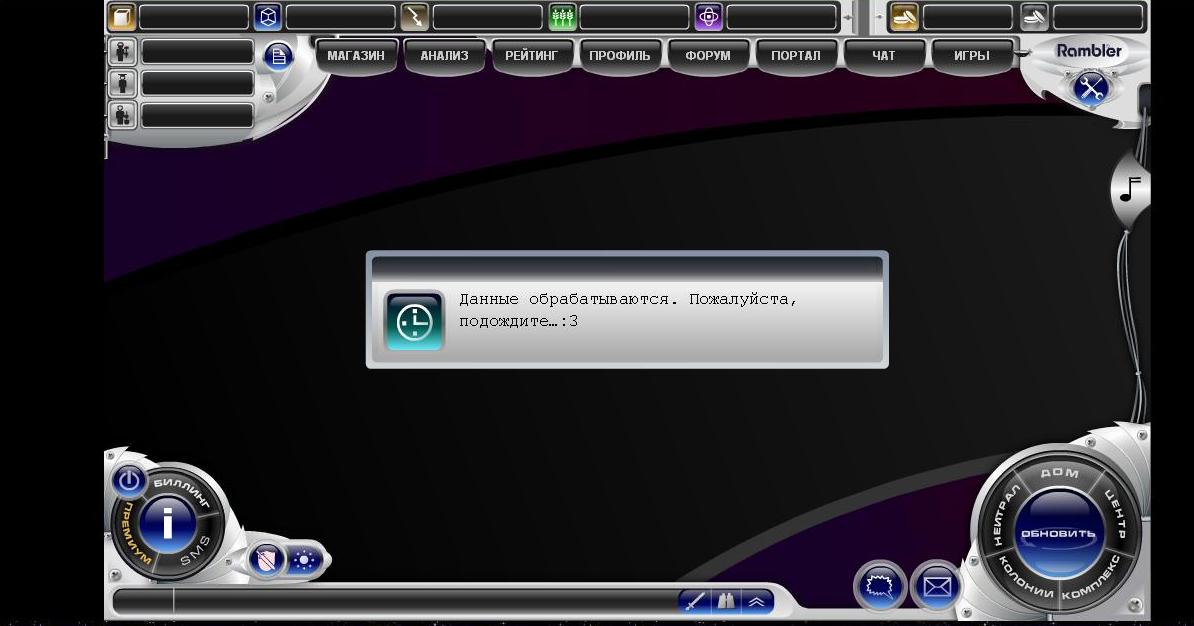This screenshot has width=1194, height=626.
Task: Click the music note sound tab
Action: tap(1130, 188)
